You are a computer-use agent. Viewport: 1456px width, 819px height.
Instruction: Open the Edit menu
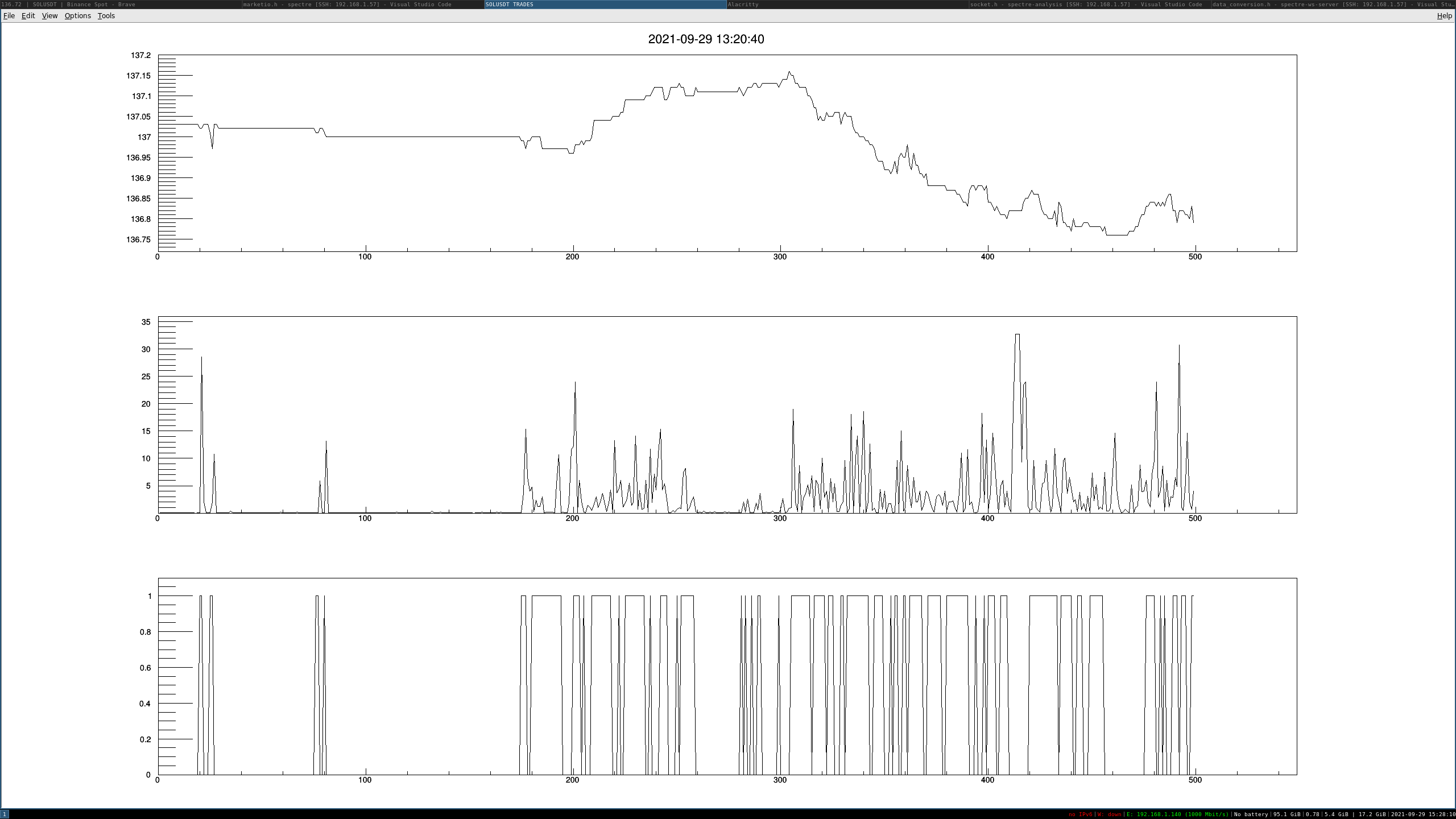point(28,16)
